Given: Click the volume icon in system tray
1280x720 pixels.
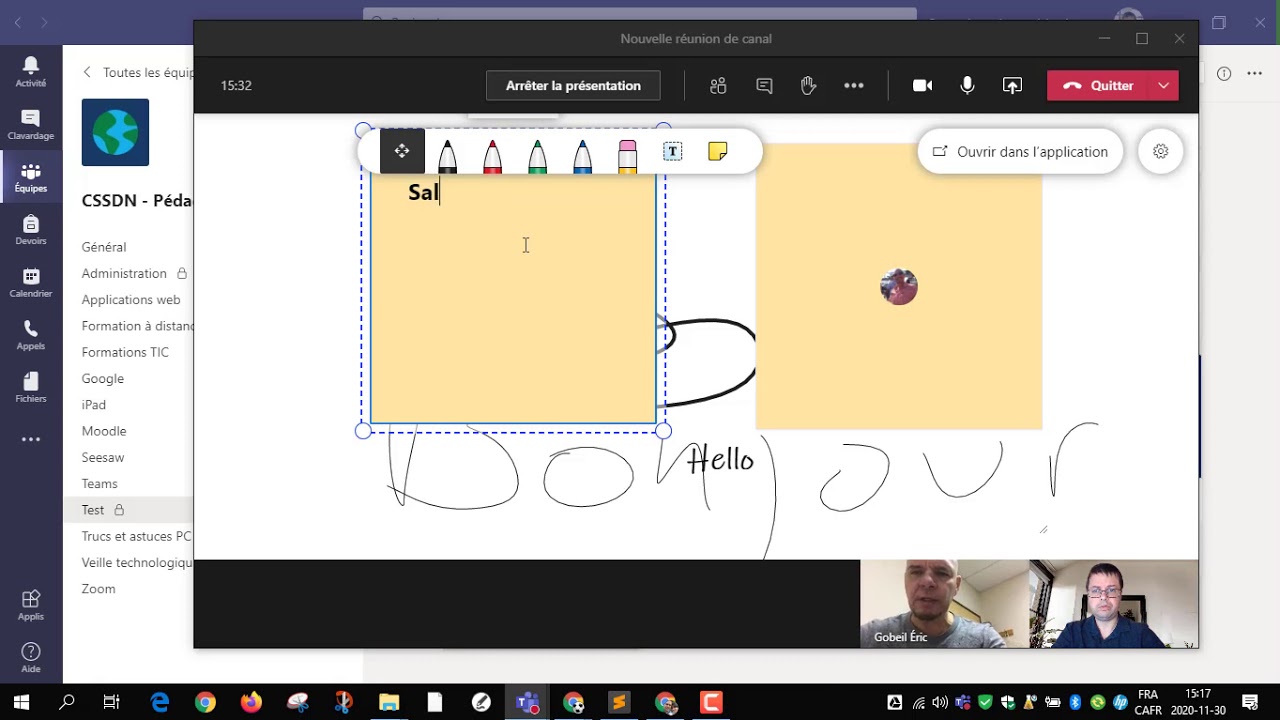Looking at the screenshot, I should [x=941, y=702].
